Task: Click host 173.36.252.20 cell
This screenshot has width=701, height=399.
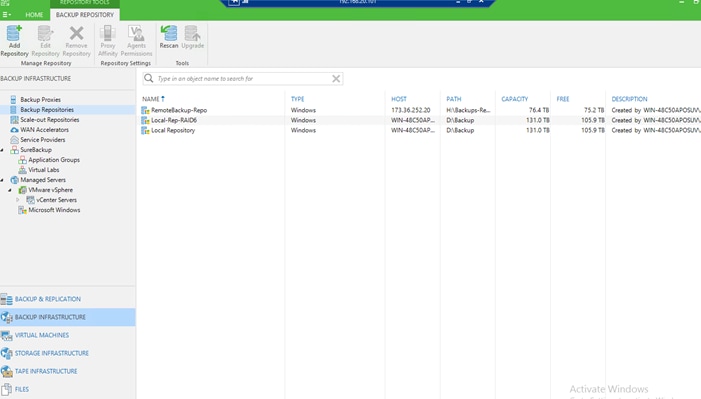Action: point(410,110)
